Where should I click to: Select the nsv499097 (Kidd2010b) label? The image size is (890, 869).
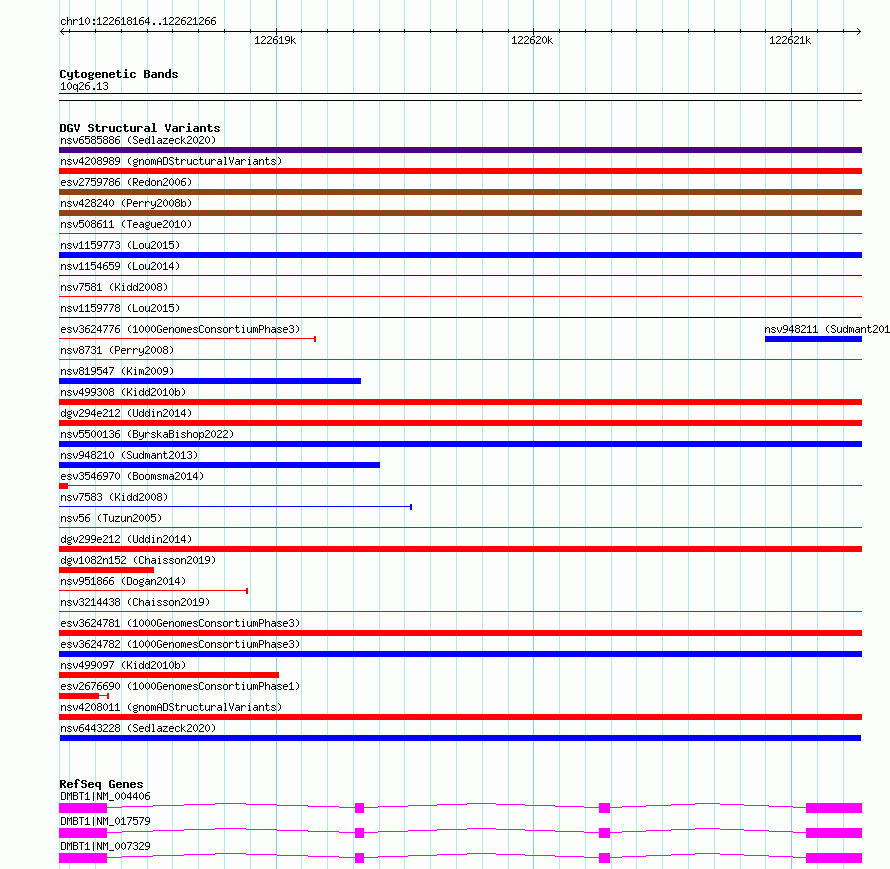tap(123, 665)
